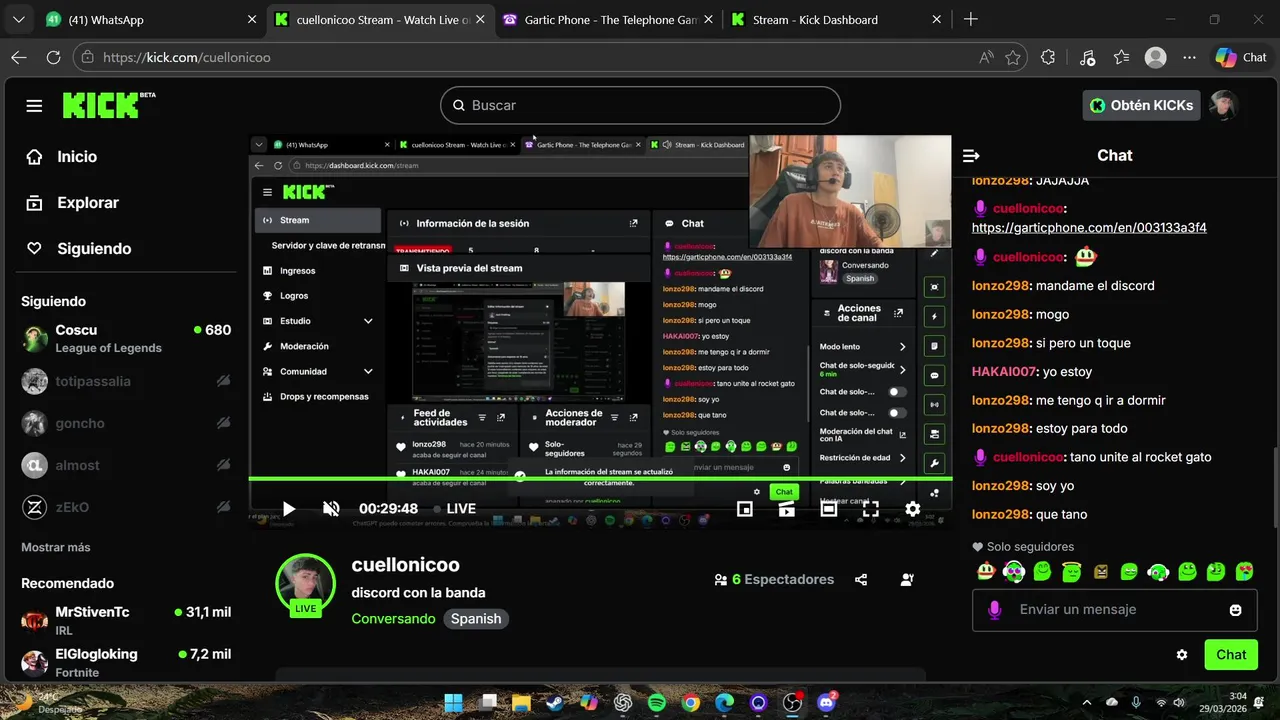The height and width of the screenshot is (720, 1280).
Task: Click the Conversando category link
Action: 393,618
